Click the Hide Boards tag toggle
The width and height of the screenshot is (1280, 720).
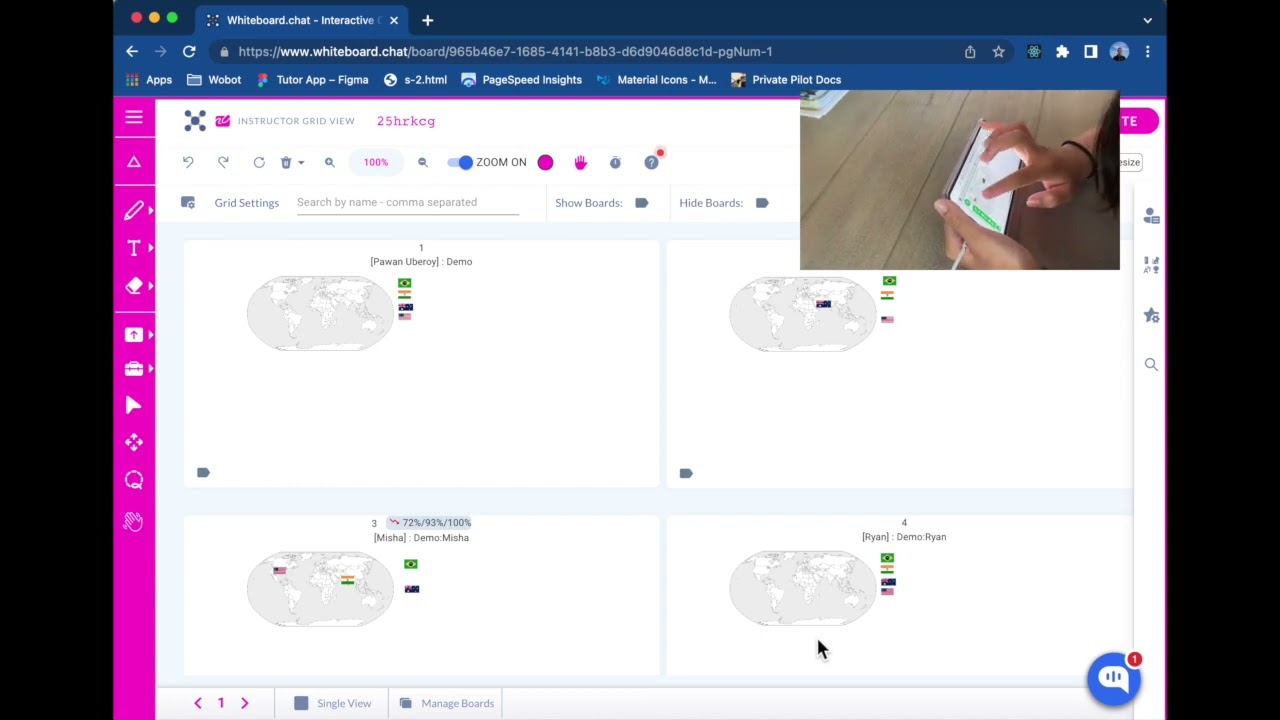click(x=762, y=203)
